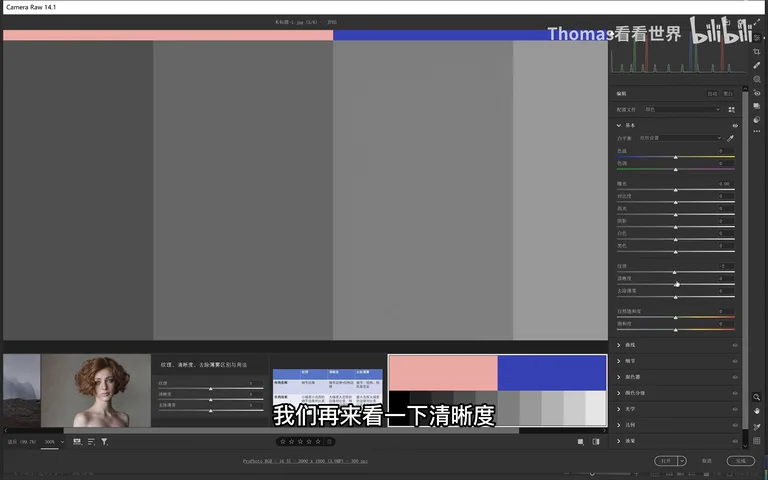Click the 去除薄雾 dehaze value field
Screen dimensions: 768x480
point(724,291)
